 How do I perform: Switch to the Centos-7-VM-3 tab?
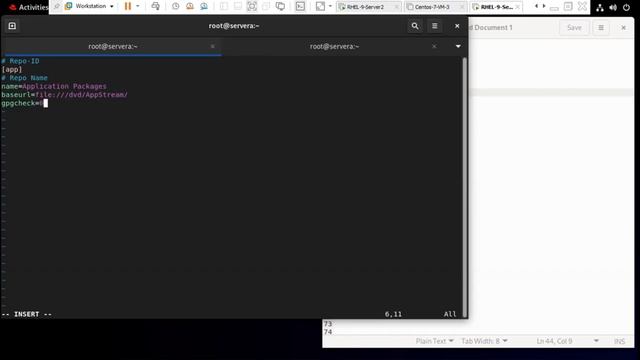[436, 7]
